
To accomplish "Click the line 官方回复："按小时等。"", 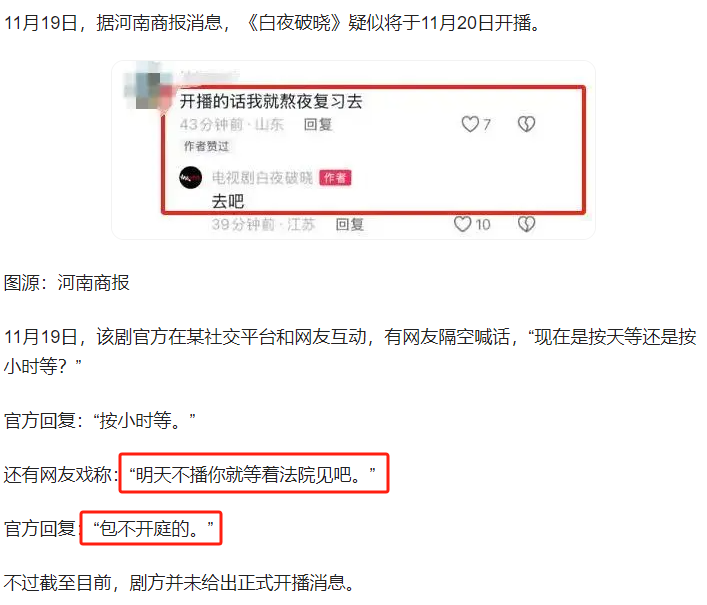I will [x=100, y=420].
